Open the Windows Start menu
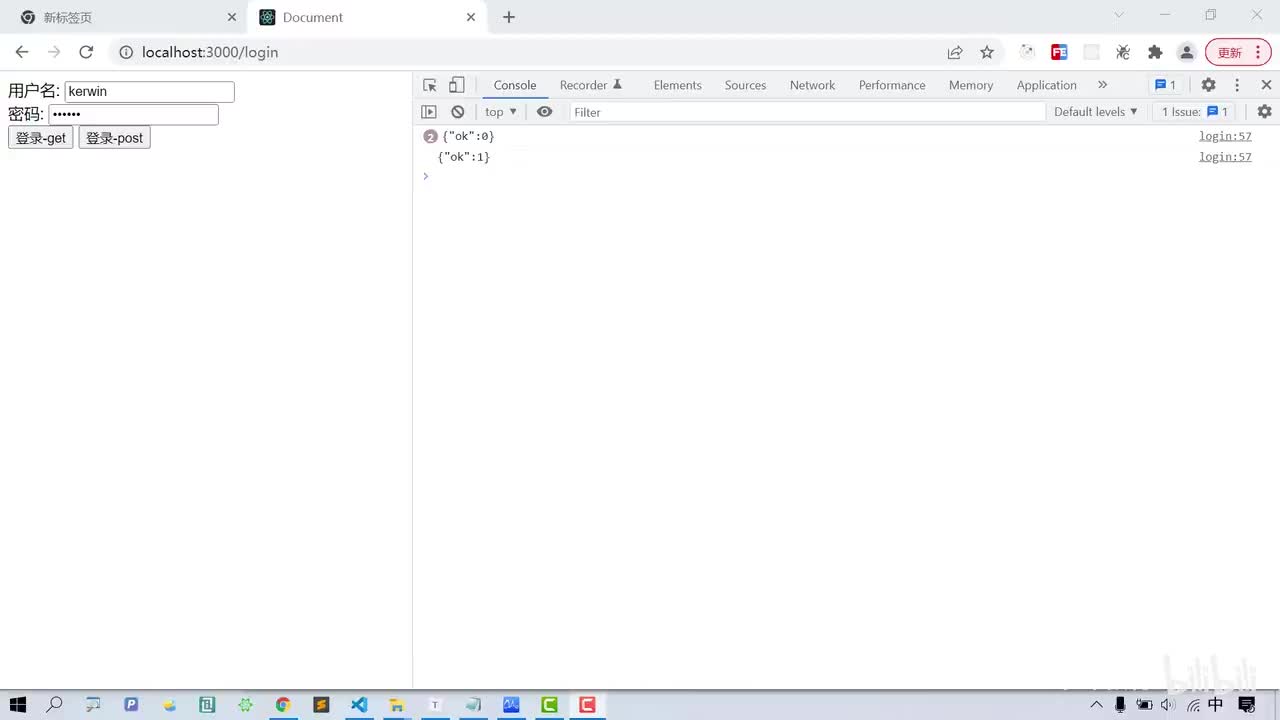Viewport: 1280px width, 720px height. pyautogui.click(x=18, y=705)
